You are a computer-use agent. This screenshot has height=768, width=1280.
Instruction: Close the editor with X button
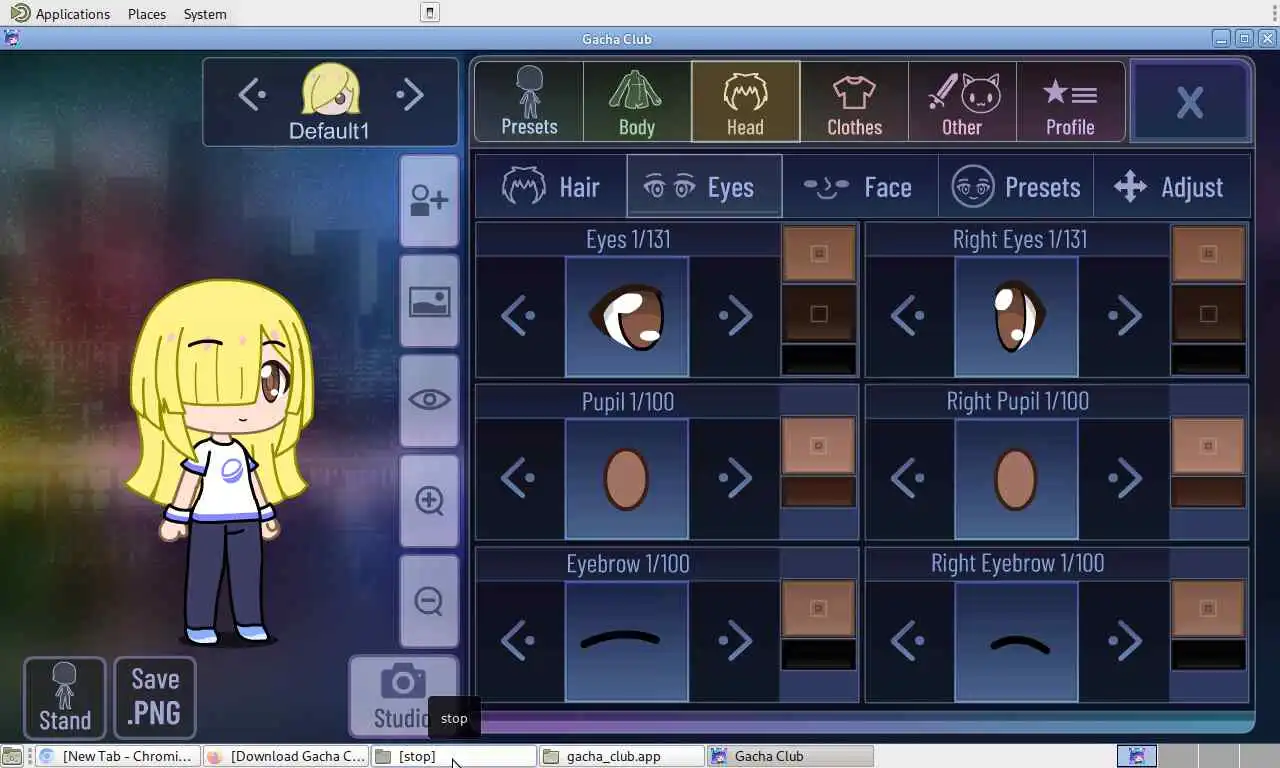(x=1190, y=101)
